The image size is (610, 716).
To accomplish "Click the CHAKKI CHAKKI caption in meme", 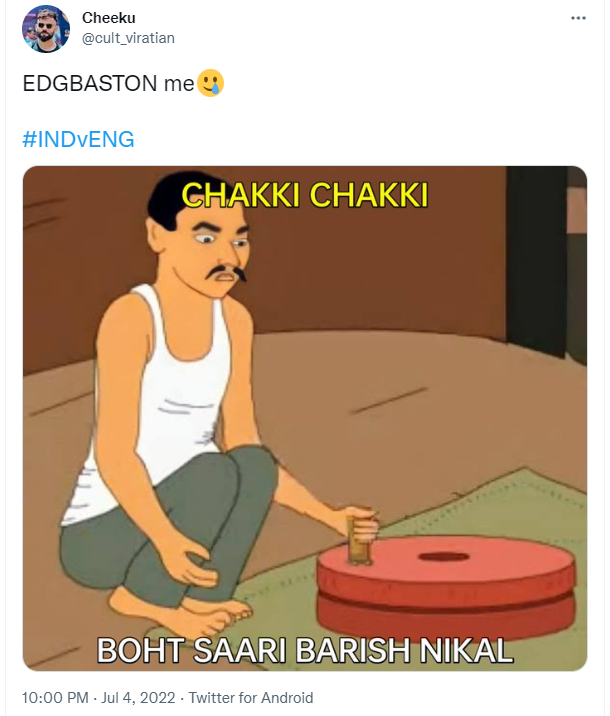I will [x=305, y=195].
